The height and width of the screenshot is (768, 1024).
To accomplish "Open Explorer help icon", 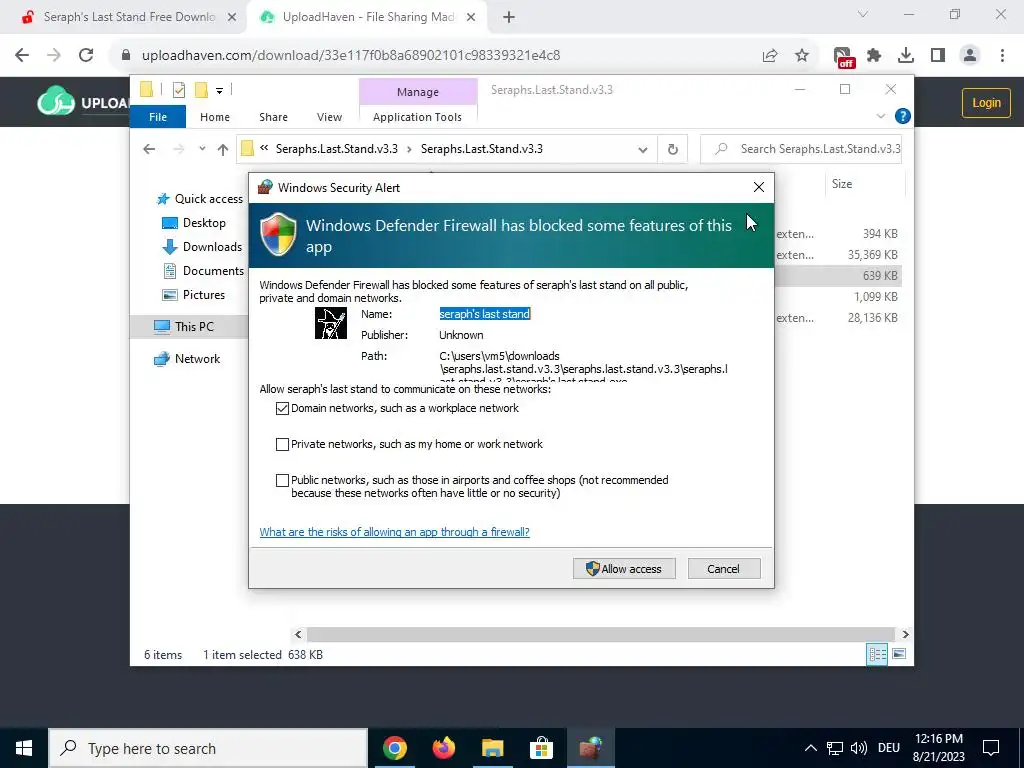I will point(903,116).
